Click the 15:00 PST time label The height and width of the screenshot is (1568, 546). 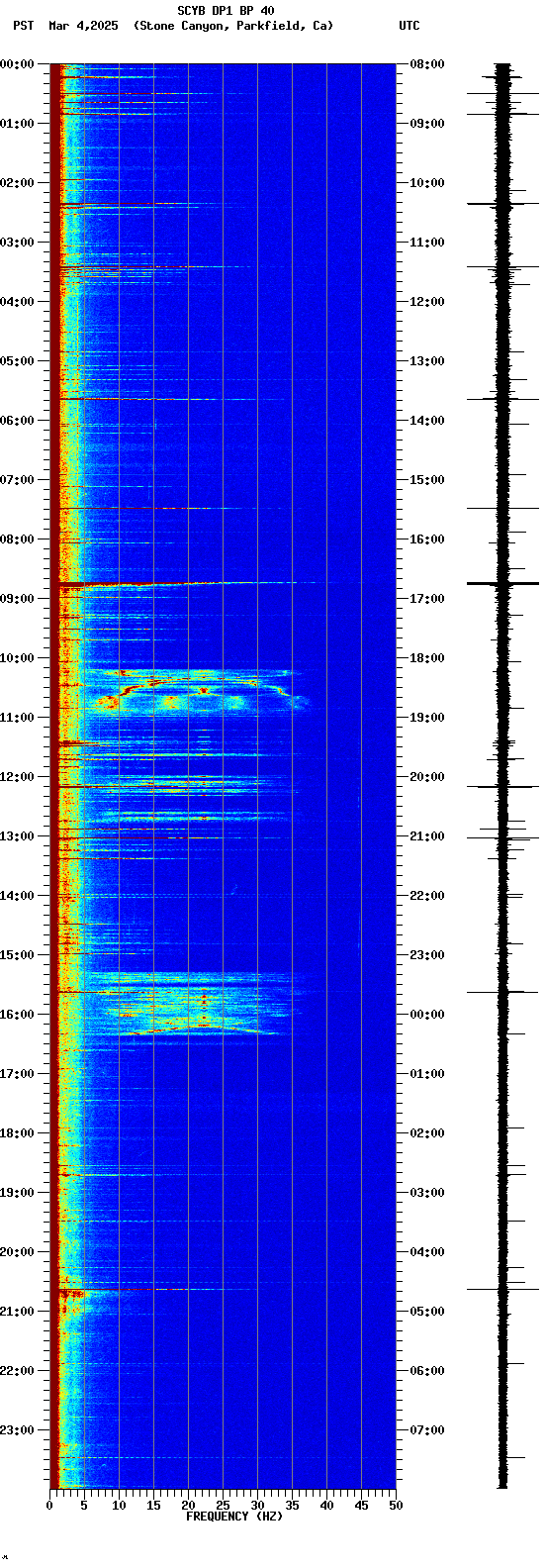click(17, 955)
